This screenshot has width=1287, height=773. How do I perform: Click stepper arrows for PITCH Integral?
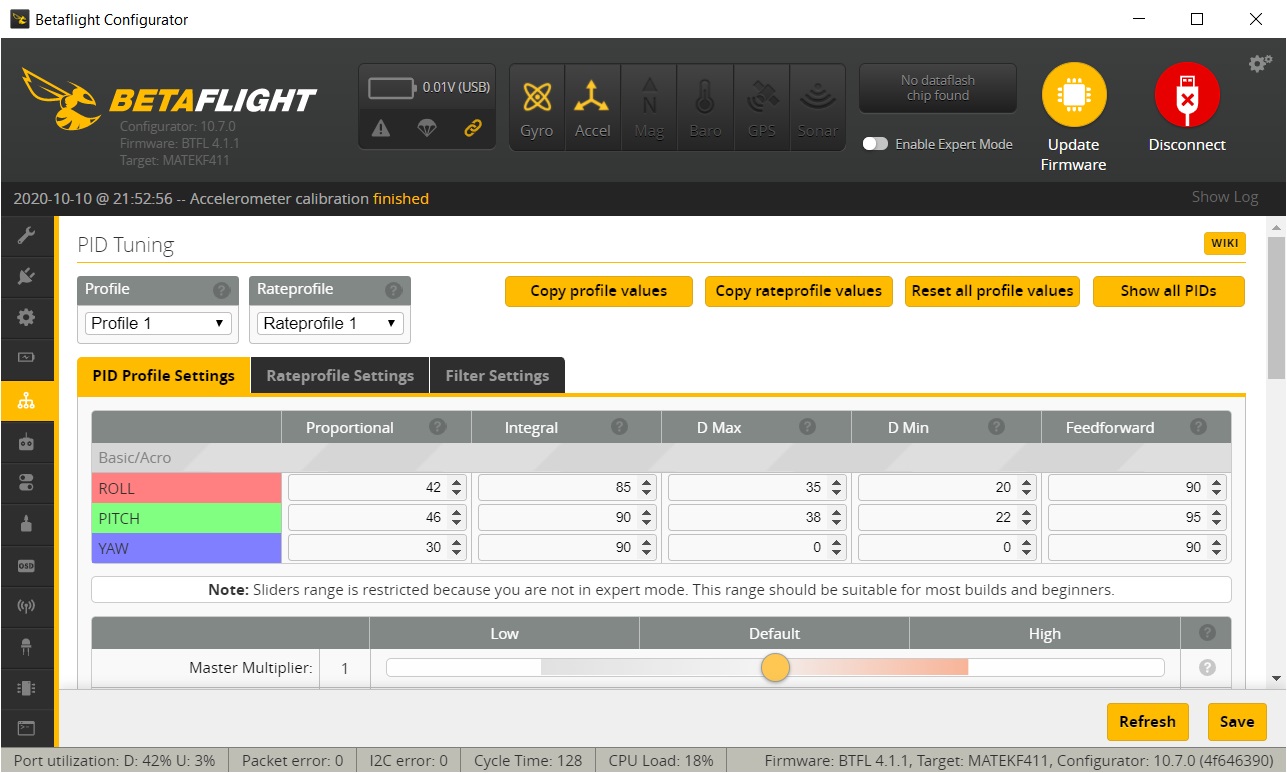click(647, 518)
